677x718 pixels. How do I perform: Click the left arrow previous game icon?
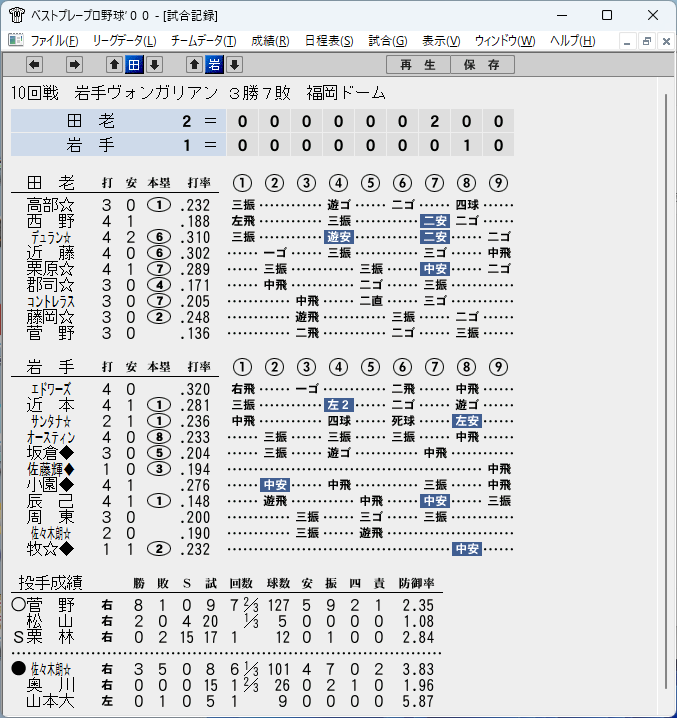pos(34,65)
